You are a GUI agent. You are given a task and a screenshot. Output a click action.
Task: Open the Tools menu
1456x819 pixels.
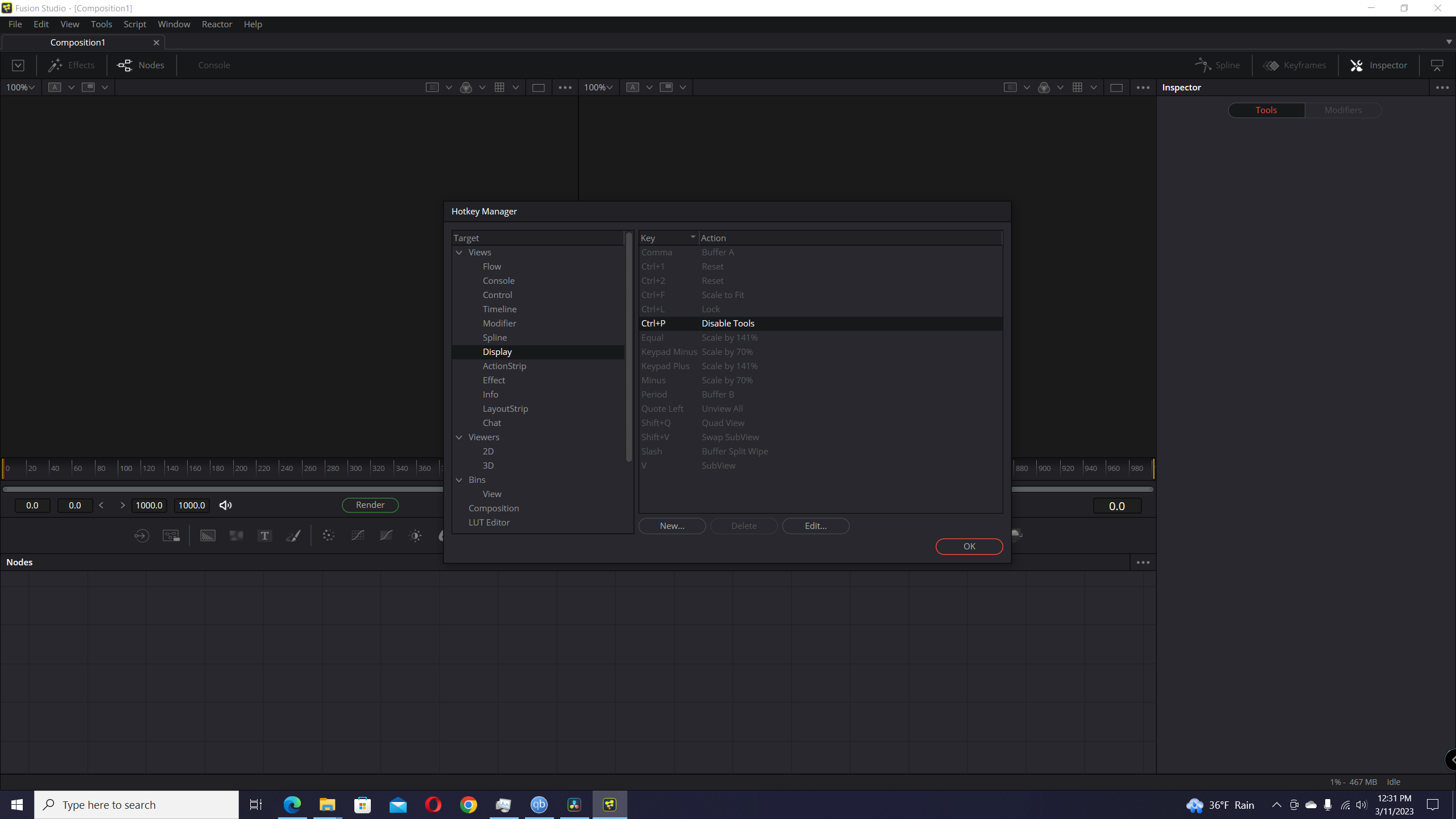point(101,24)
